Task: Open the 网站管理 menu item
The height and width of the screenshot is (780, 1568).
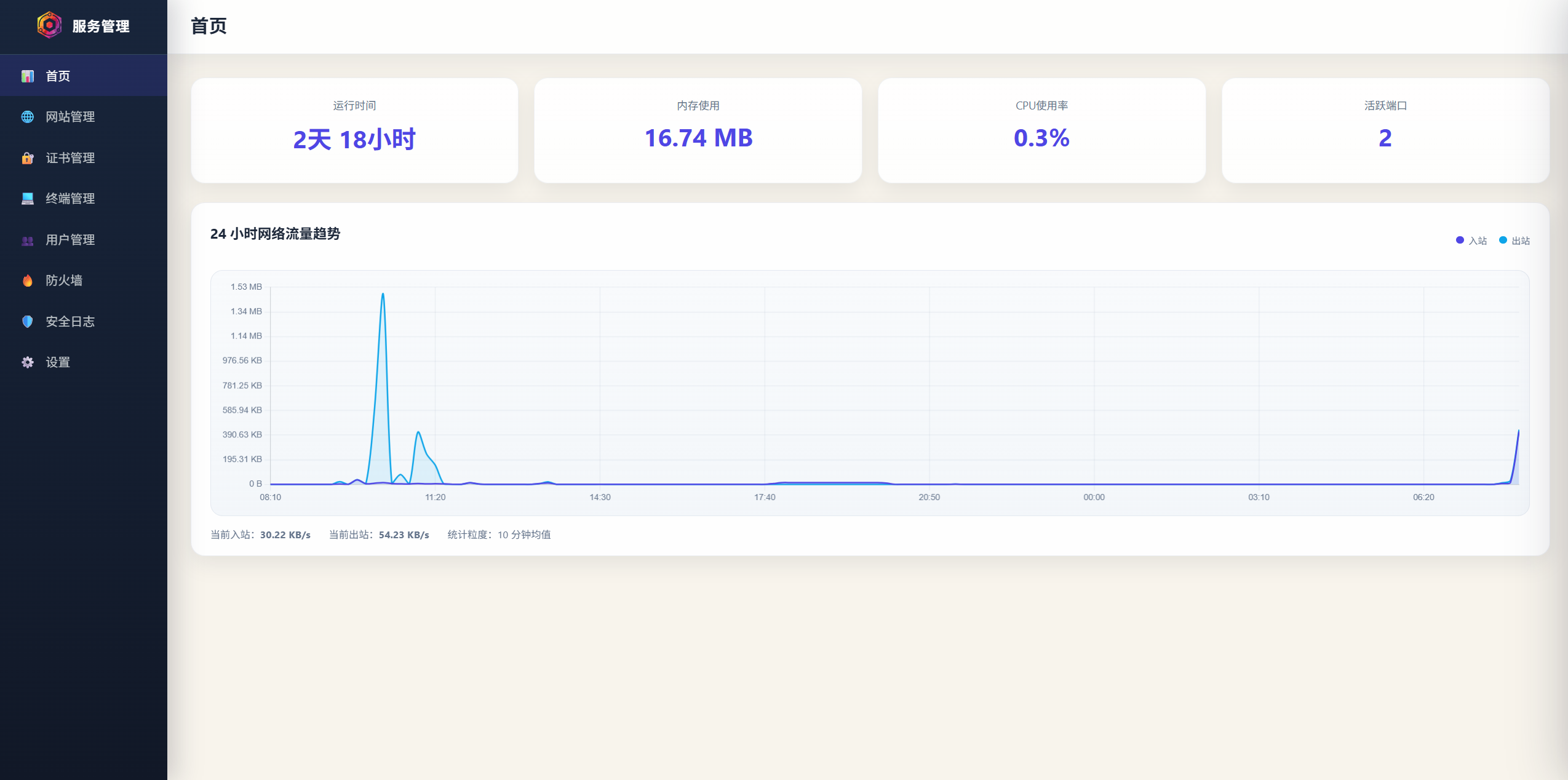Action: coord(70,117)
